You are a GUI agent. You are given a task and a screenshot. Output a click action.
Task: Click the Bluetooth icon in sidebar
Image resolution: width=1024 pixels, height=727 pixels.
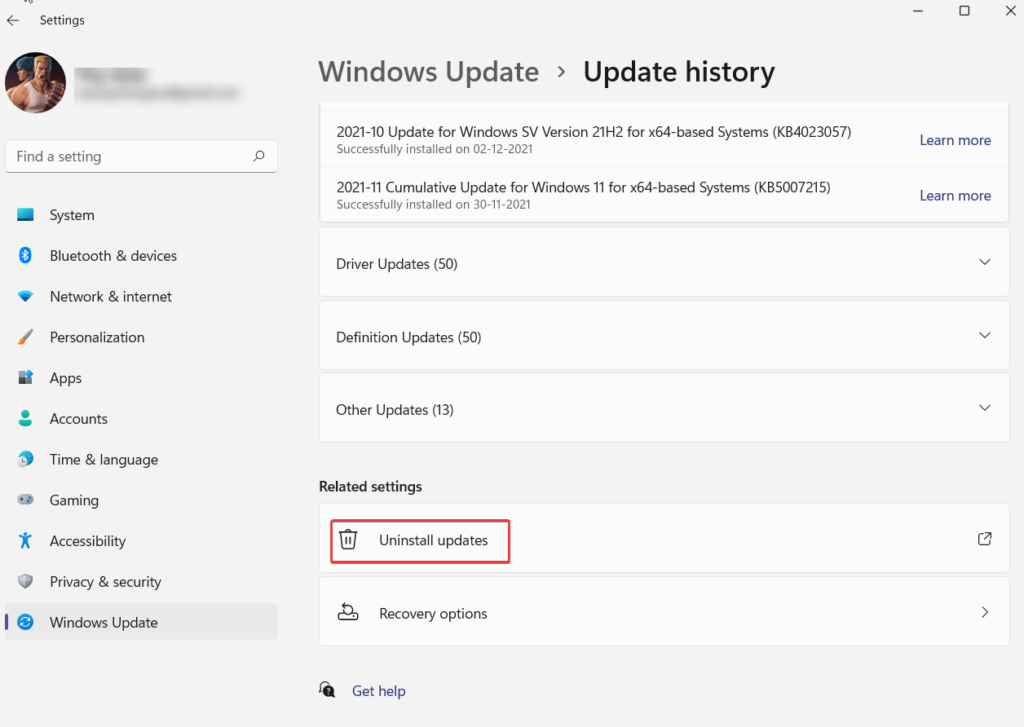tap(25, 255)
